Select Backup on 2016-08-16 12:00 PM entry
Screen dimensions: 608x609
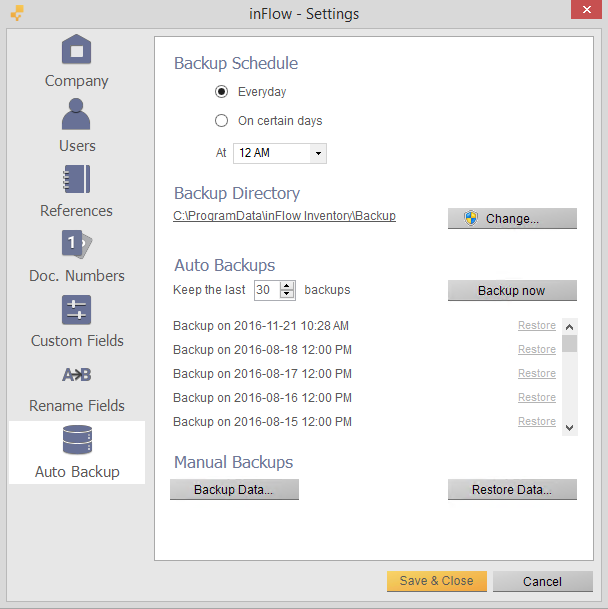[x=262, y=398]
